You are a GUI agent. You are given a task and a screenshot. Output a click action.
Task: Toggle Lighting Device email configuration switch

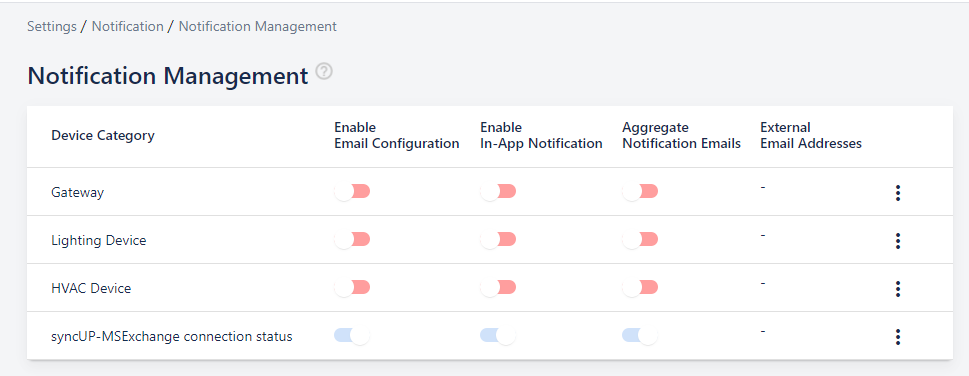click(x=352, y=239)
